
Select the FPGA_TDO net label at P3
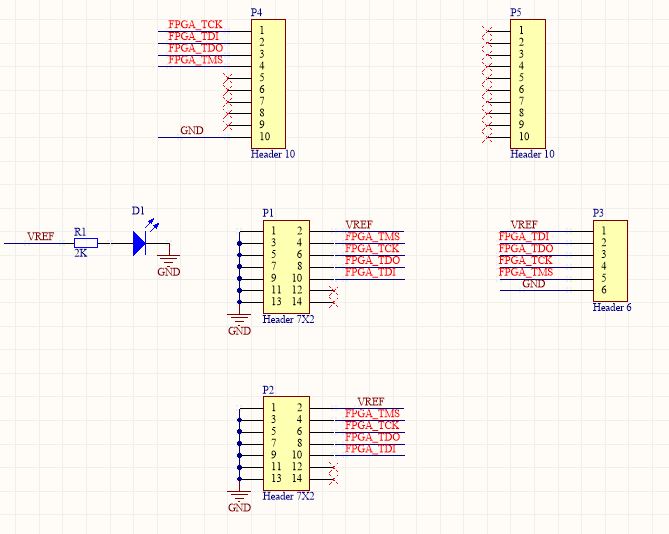(x=526, y=248)
